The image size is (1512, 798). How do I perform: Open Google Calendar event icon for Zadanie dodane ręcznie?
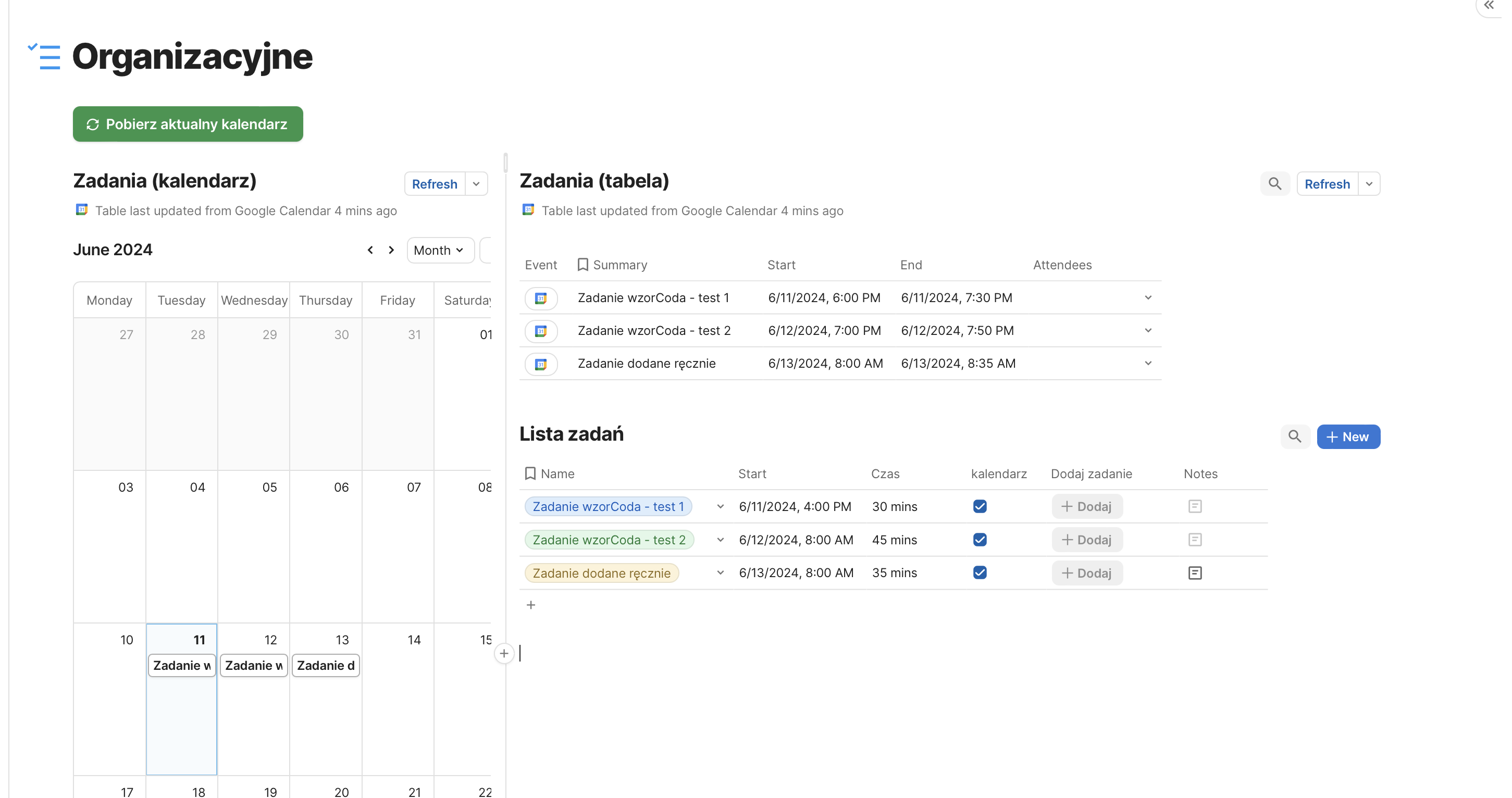[x=541, y=364]
